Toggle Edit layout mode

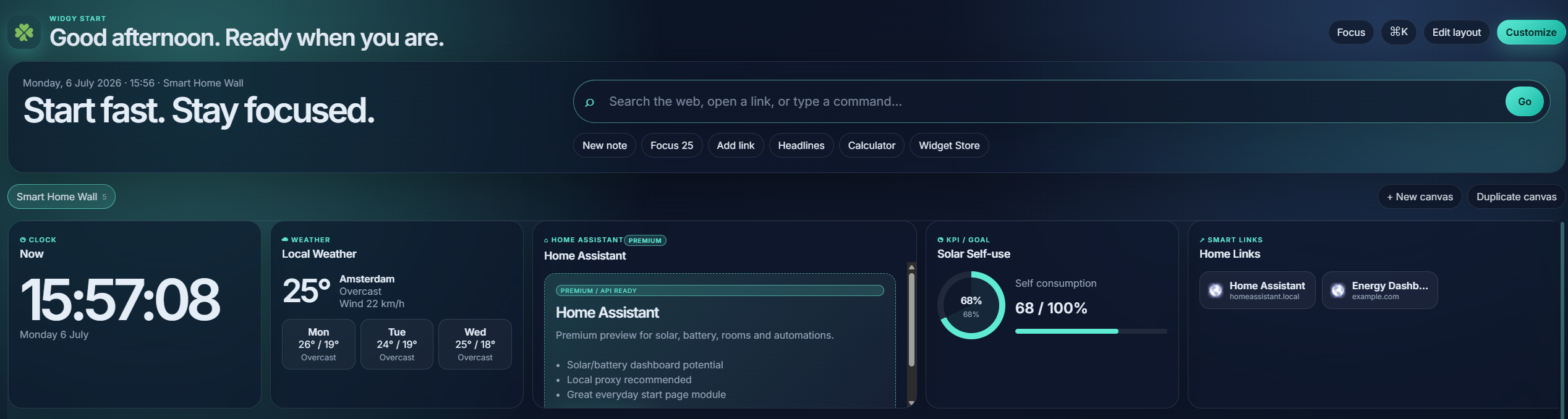1457,32
